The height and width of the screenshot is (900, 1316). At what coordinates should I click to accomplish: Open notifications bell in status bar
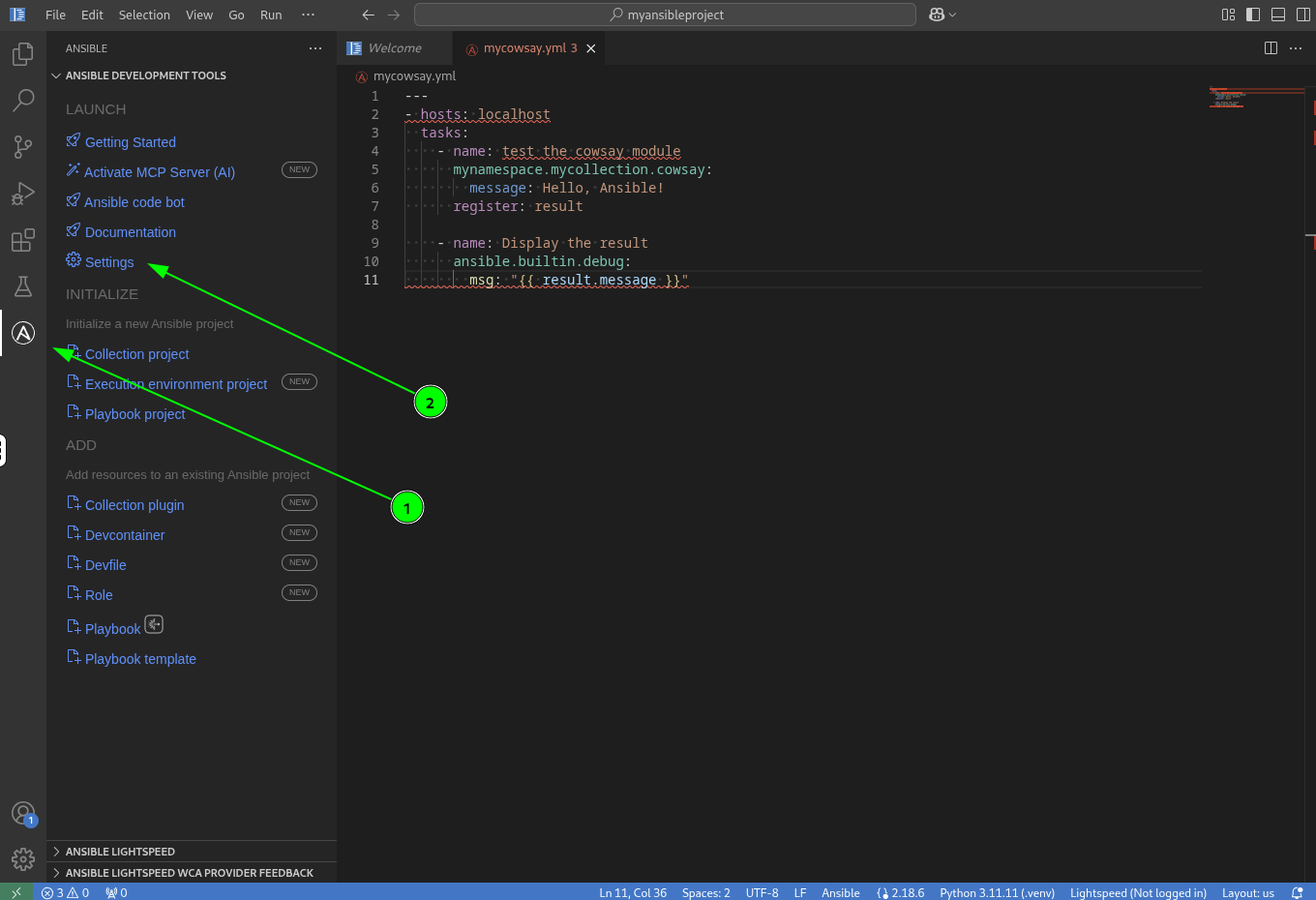tap(1298, 892)
